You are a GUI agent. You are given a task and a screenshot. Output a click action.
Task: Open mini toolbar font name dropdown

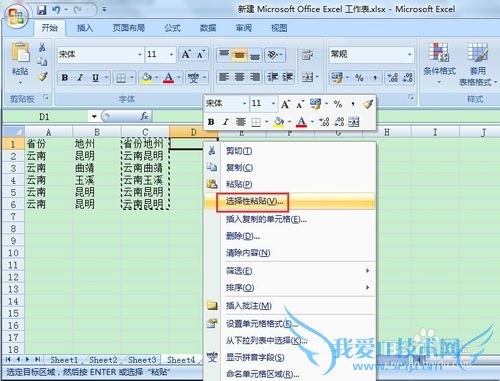tap(244, 104)
